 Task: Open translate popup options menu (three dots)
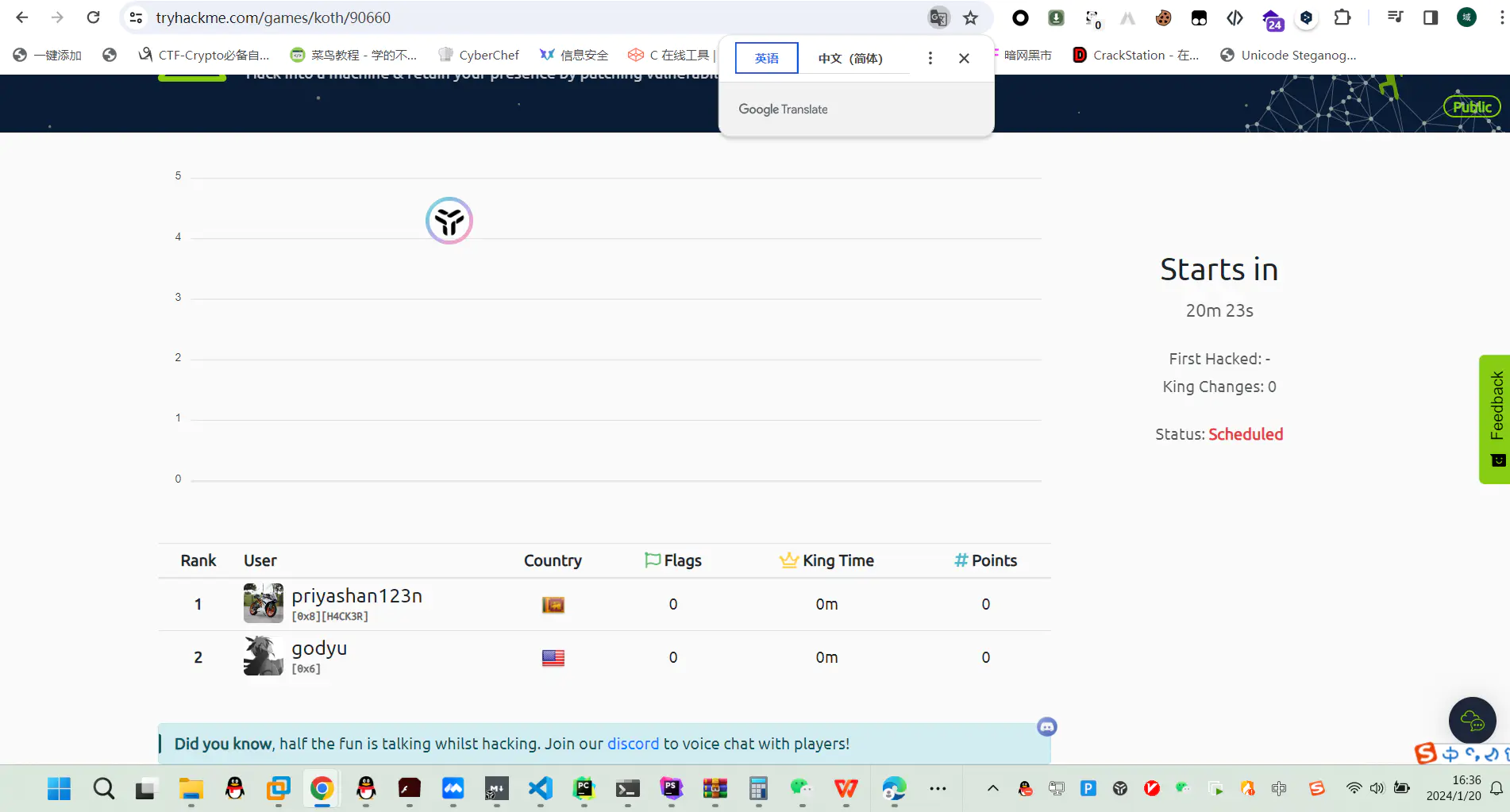tap(930, 58)
